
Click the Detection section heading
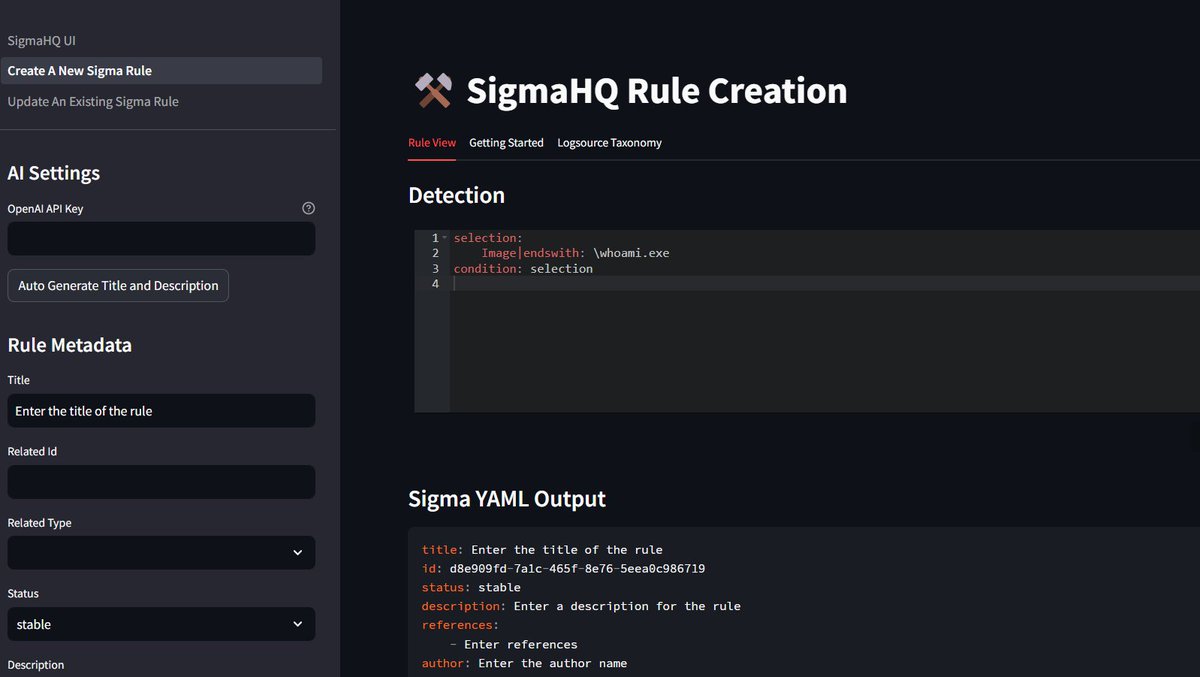click(x=457, y=195)
